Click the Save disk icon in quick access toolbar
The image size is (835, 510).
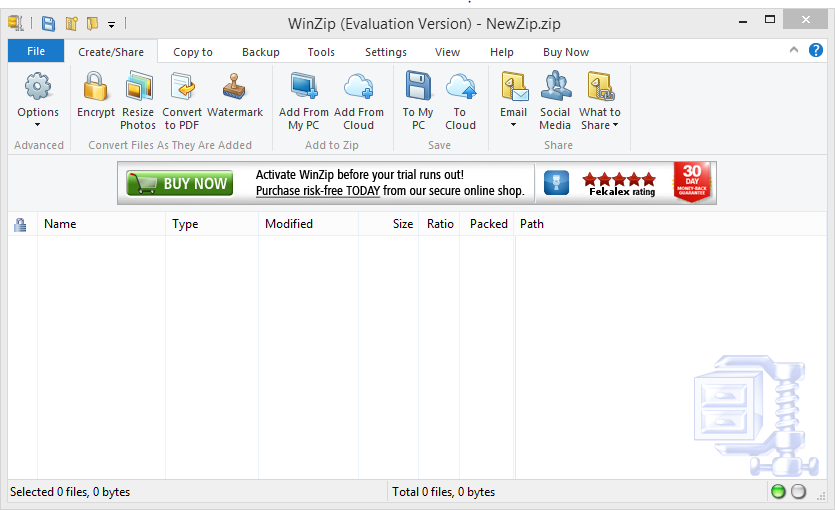coord(48,23)
